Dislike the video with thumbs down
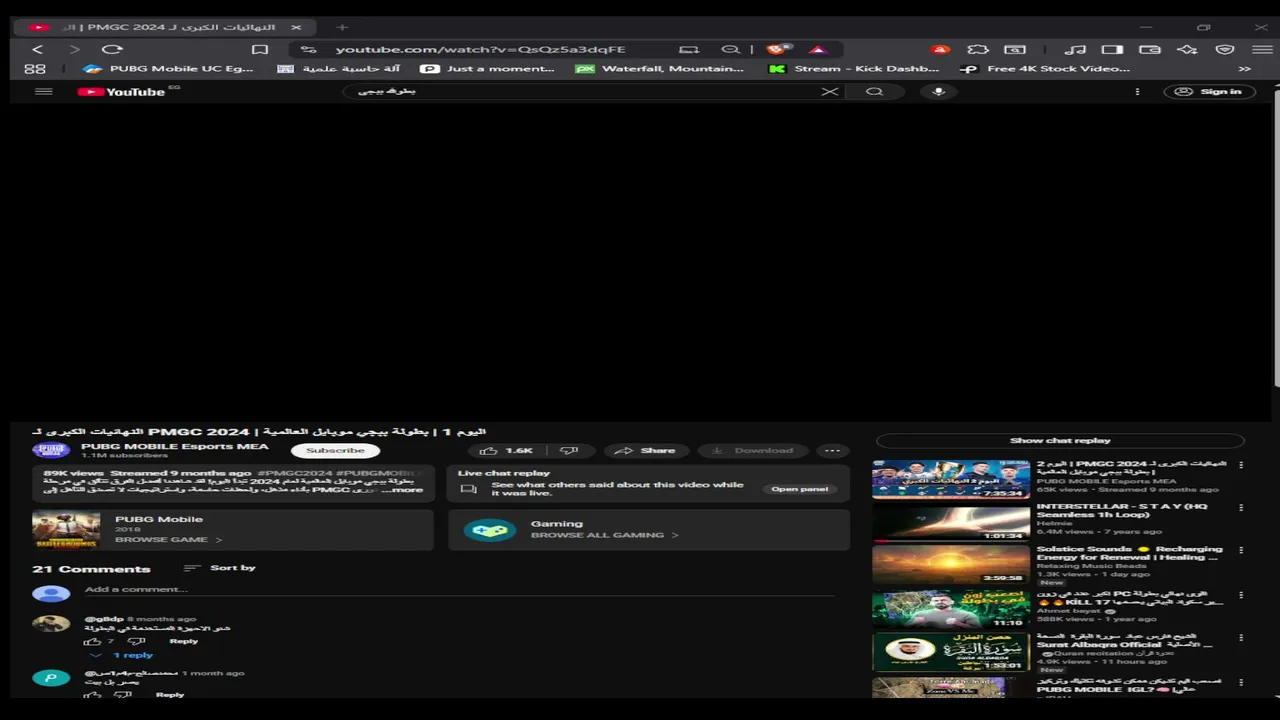Image resolution: width=1280 pixels, height=720 pixels. 570,451
